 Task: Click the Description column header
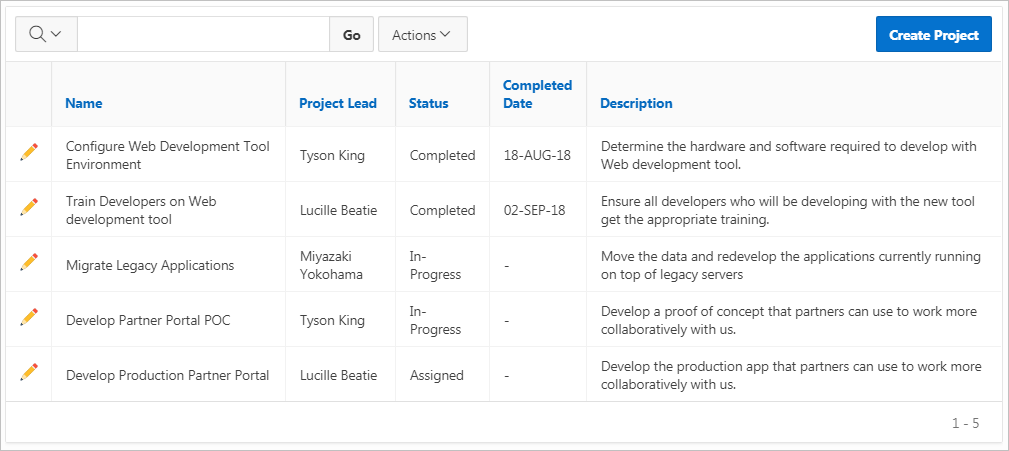(x=636, y=103)
